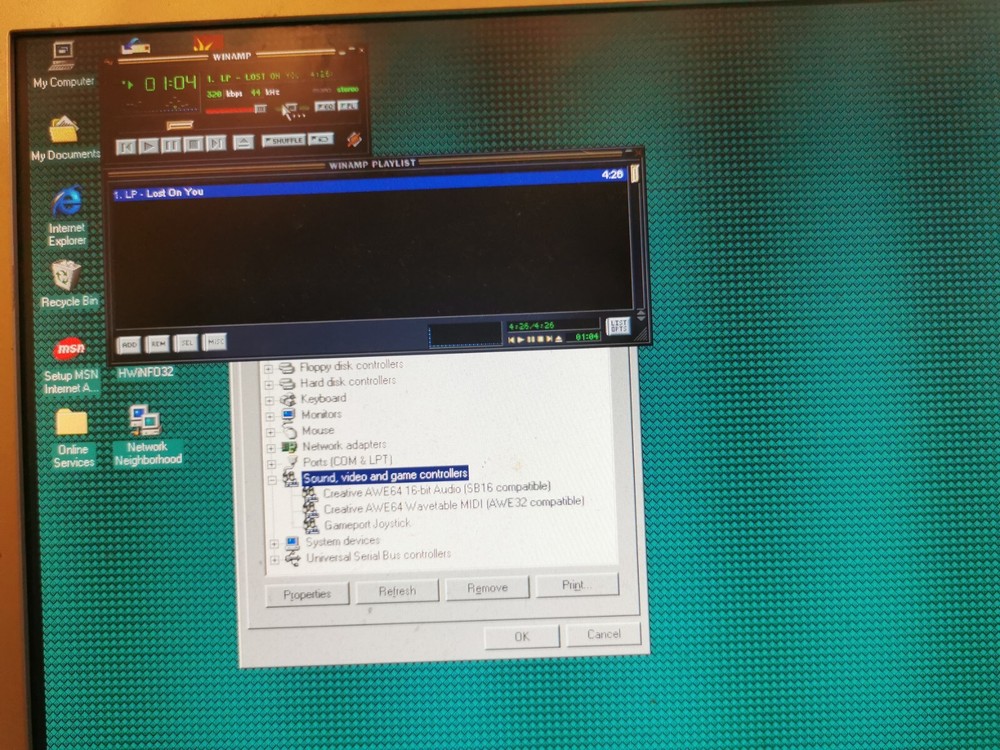Toggle Repeat mode next to Shuffle
This screenshot has width=1000, height=750.
321,139
